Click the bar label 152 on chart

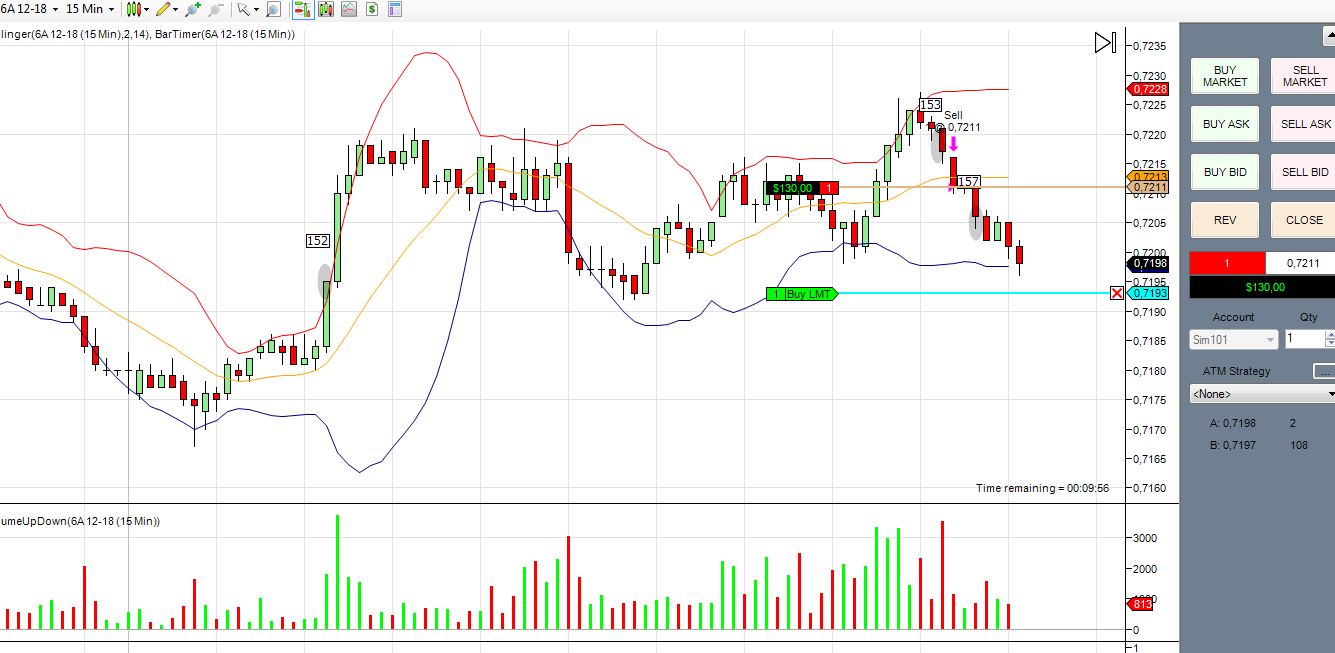[317, 241]
